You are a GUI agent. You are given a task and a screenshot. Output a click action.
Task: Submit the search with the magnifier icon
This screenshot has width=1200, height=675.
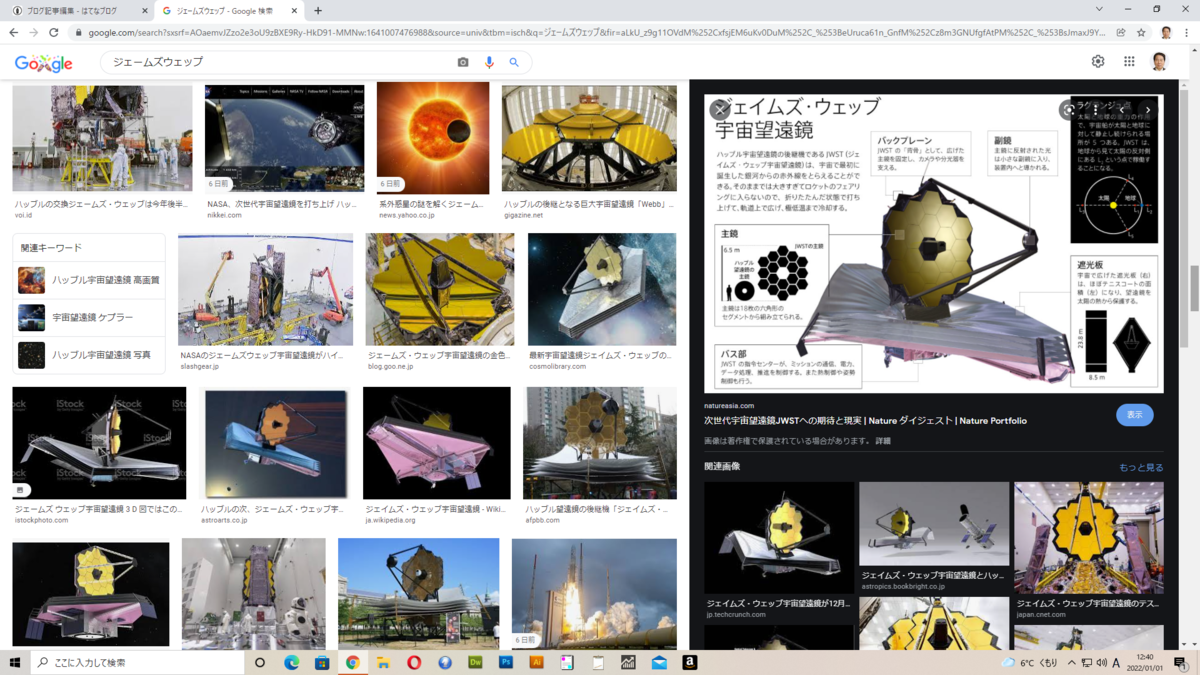click(514, 62)
